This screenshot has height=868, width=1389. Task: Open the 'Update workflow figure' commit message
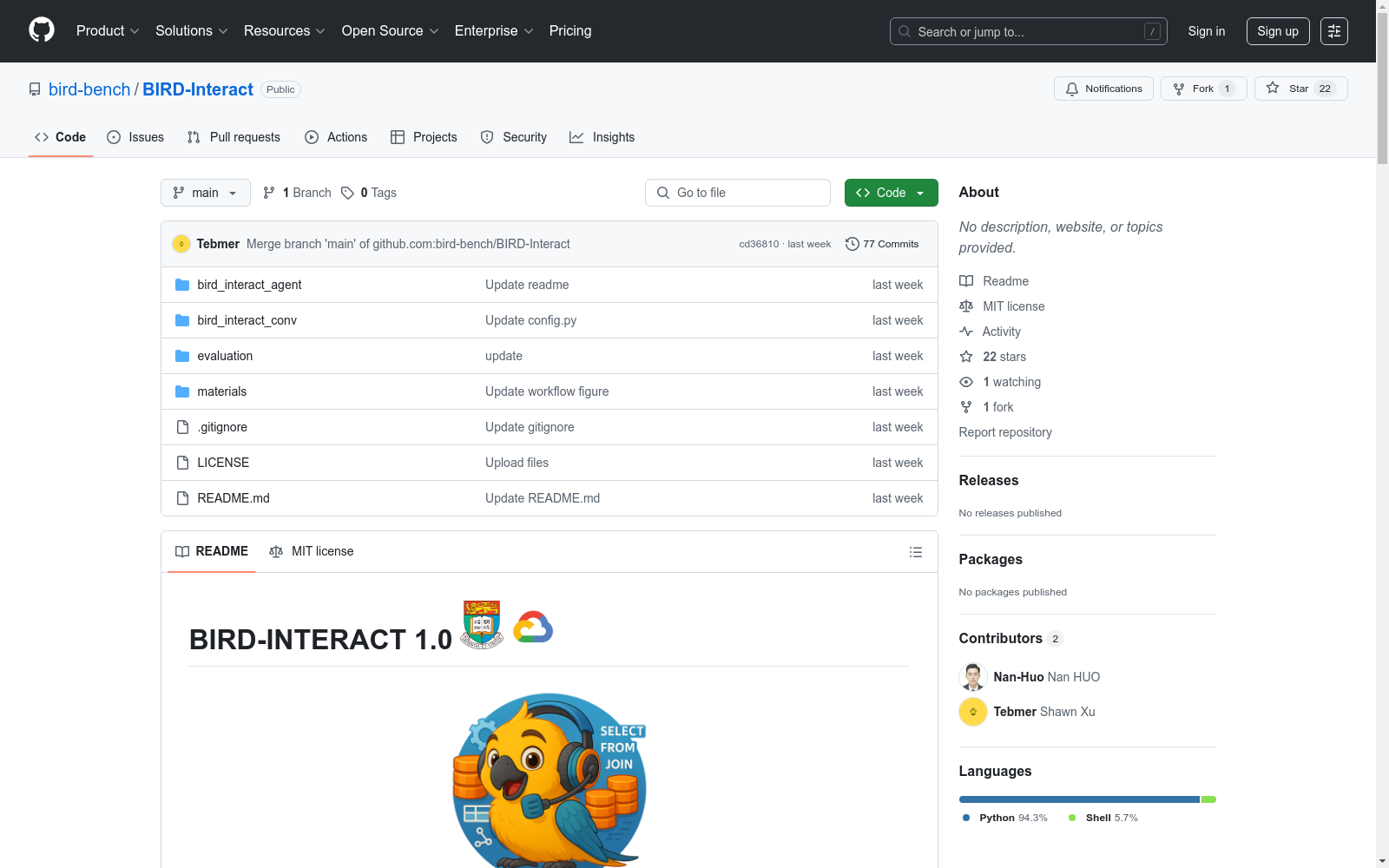click(547, 391)
